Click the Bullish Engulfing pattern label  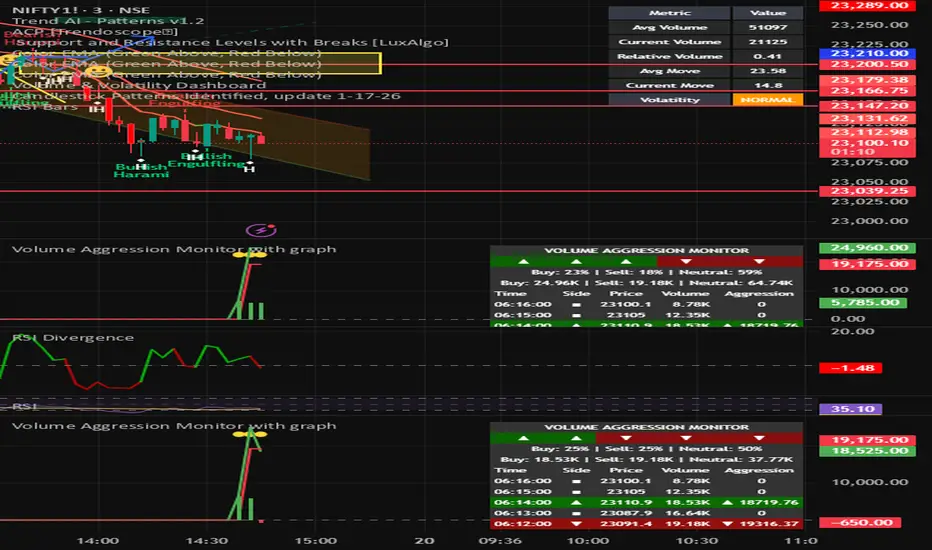(x=206, y=159)
